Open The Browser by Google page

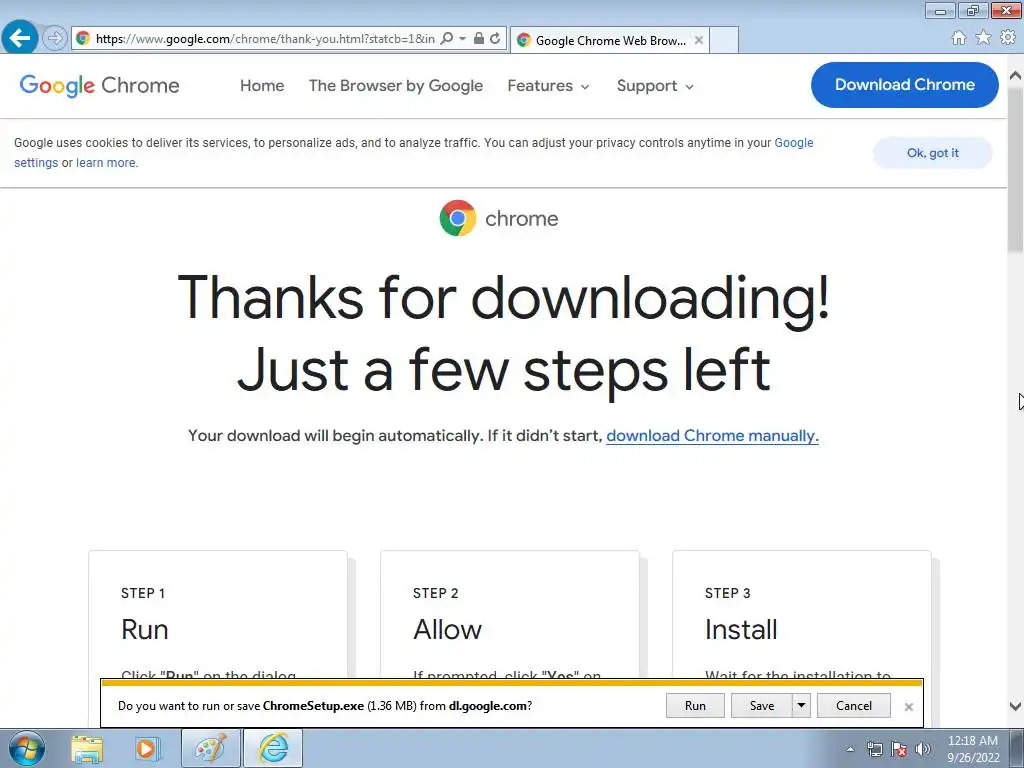[396, 86]
